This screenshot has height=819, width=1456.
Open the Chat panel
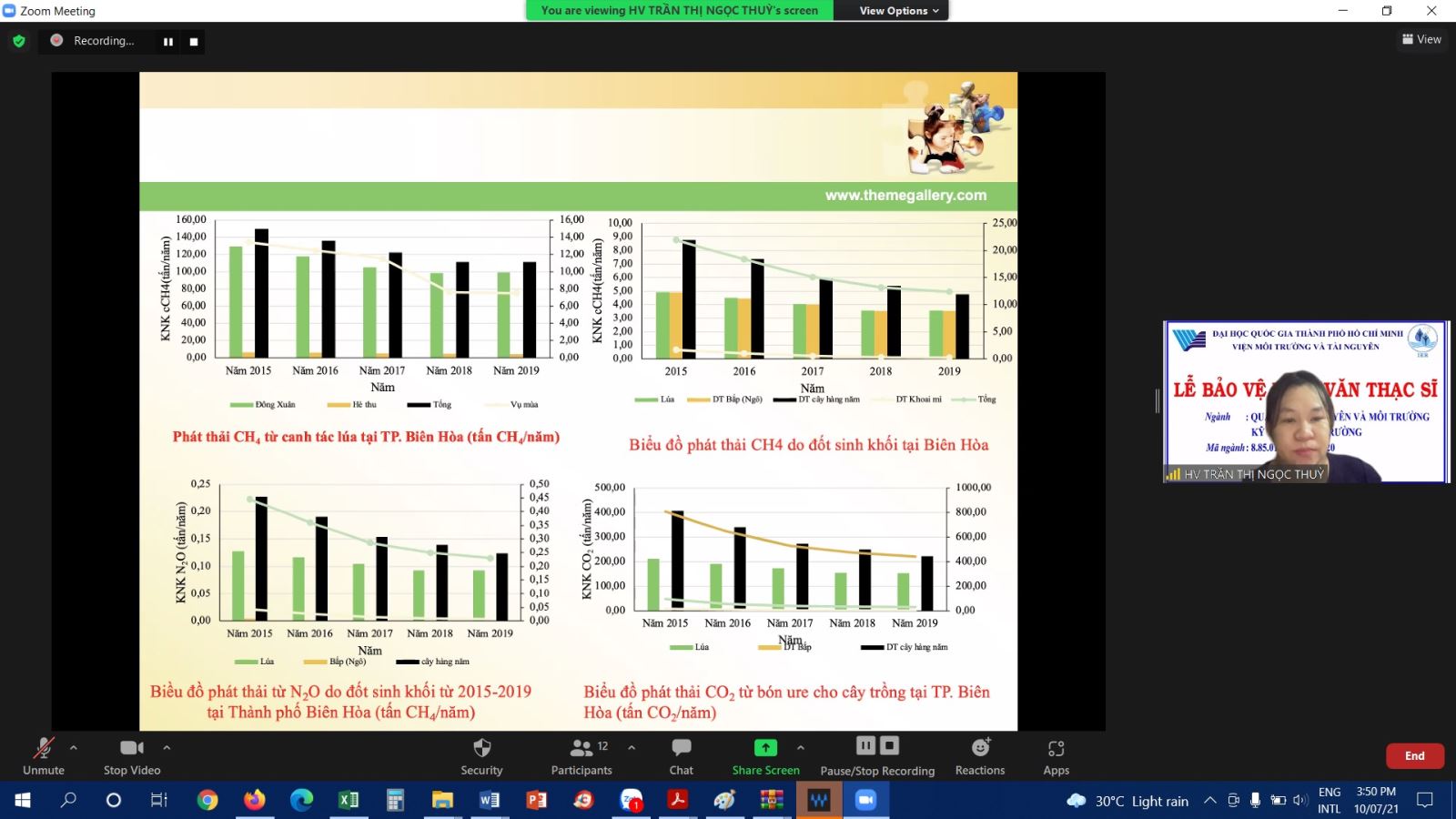coord(681,755)
